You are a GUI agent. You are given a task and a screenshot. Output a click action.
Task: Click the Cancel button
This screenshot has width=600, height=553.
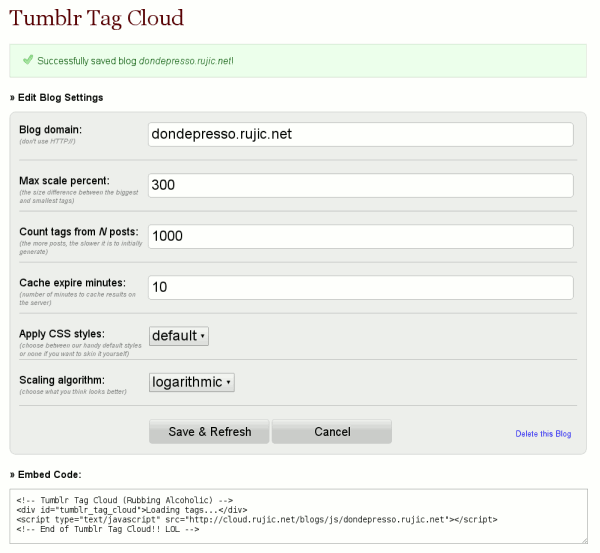tap(332, 432)
